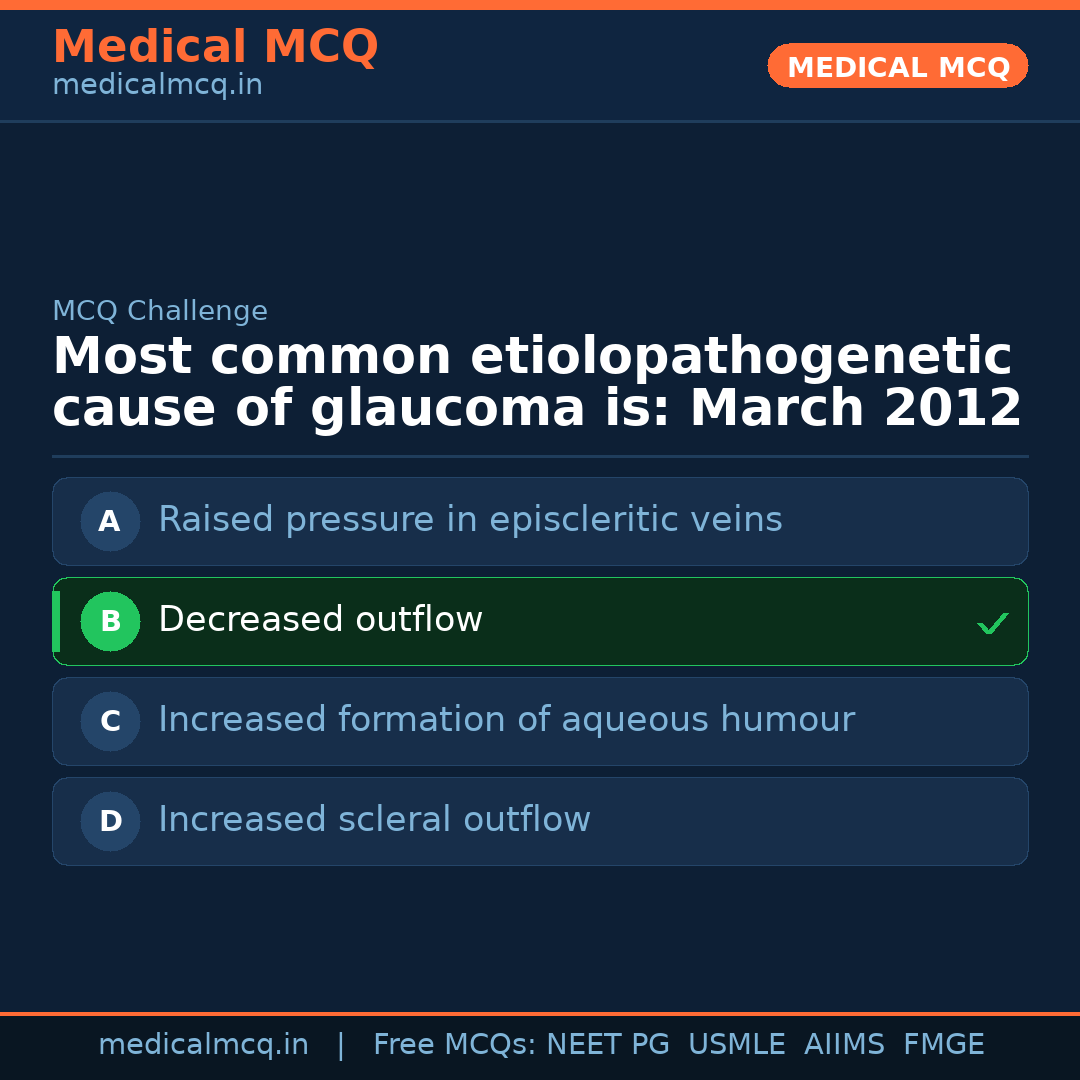1080x1080 pixels.
Task: Click the green checkmark icon
Action: [992, 623]
